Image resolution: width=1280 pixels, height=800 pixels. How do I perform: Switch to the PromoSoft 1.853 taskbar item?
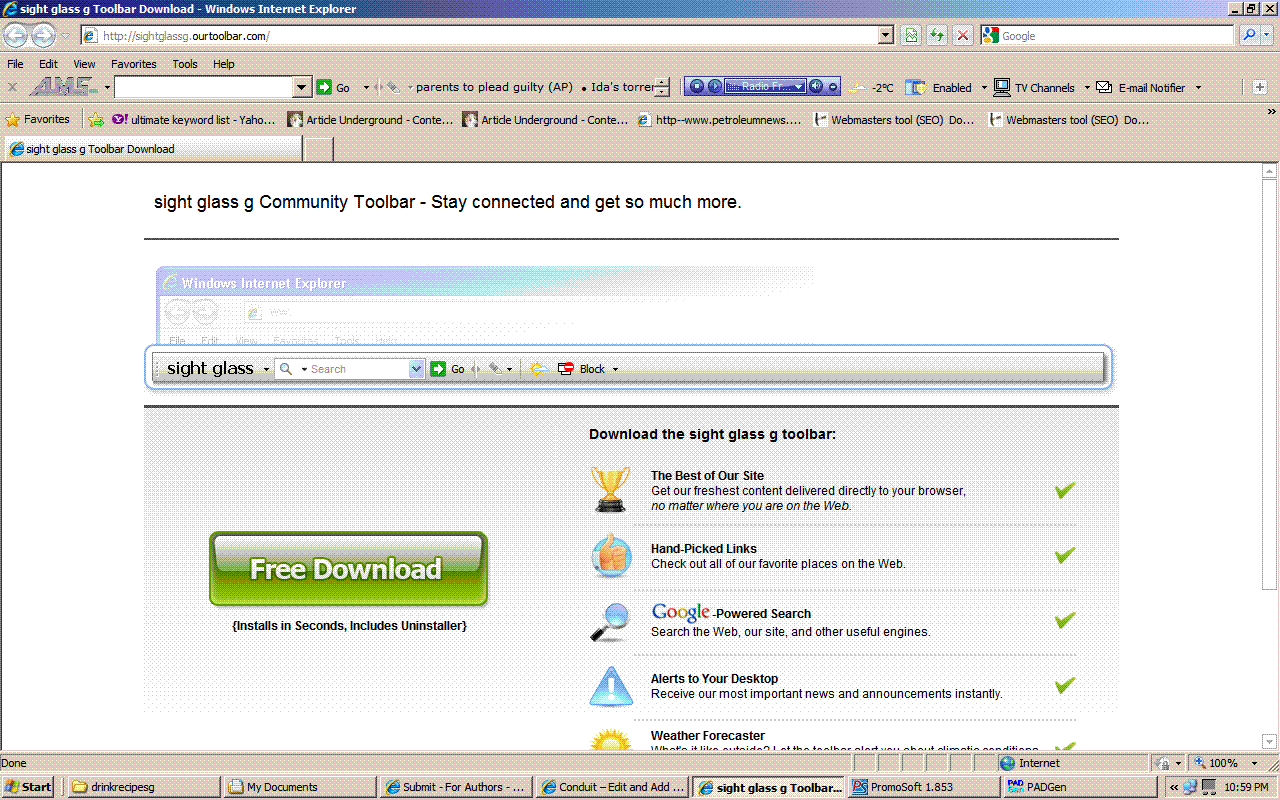pyautogui.click(x=922, y=787)
